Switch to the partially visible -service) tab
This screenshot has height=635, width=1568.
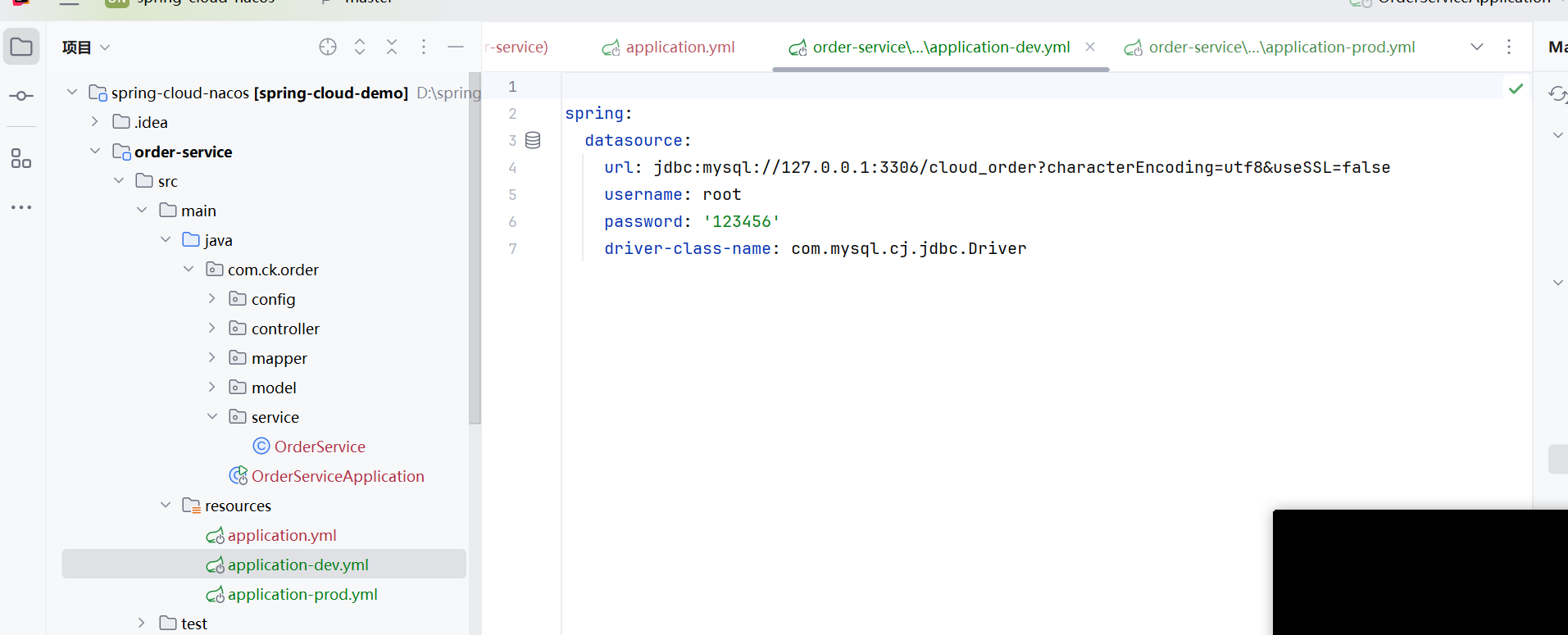click(x=516, y=48)
